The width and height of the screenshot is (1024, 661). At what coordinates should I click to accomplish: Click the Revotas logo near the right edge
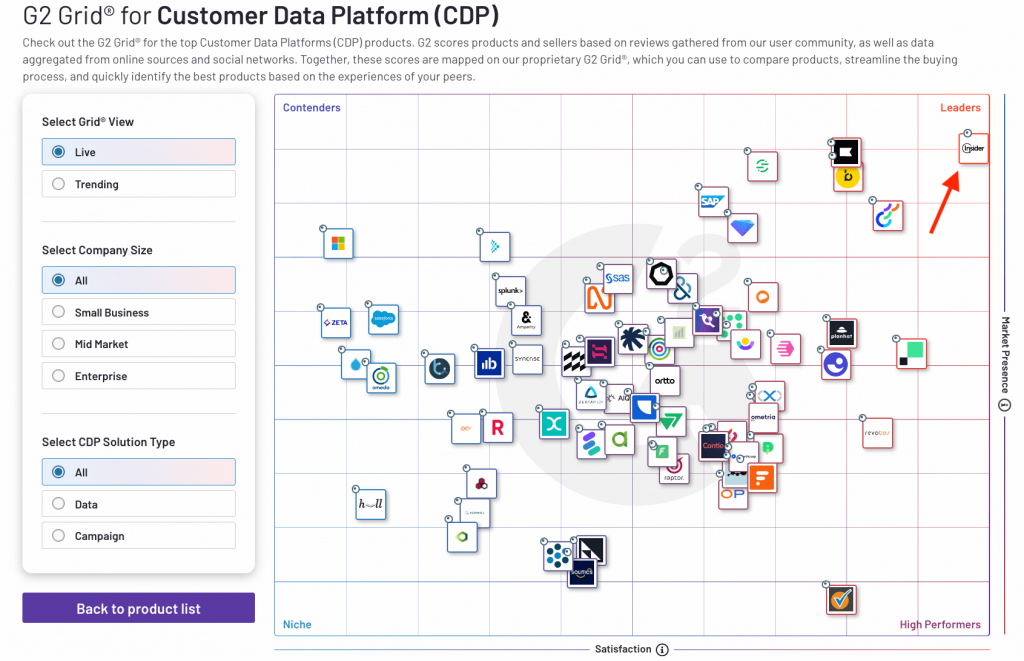coord(877,433)
